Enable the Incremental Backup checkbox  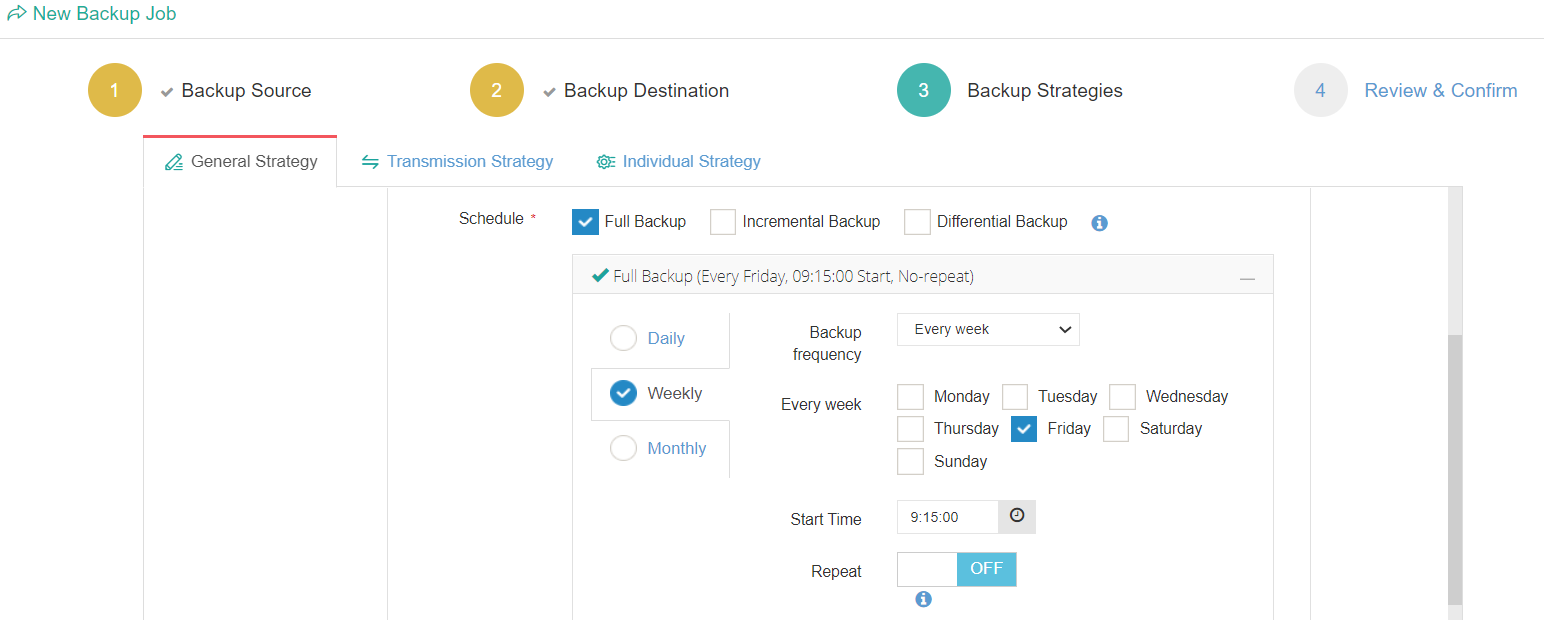point(723,222)
